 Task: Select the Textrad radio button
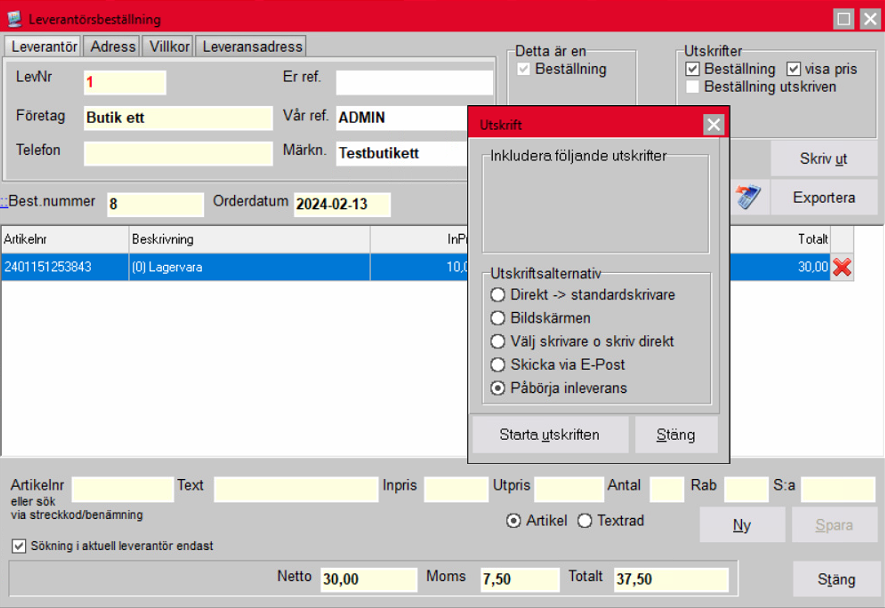pos(585,520)
